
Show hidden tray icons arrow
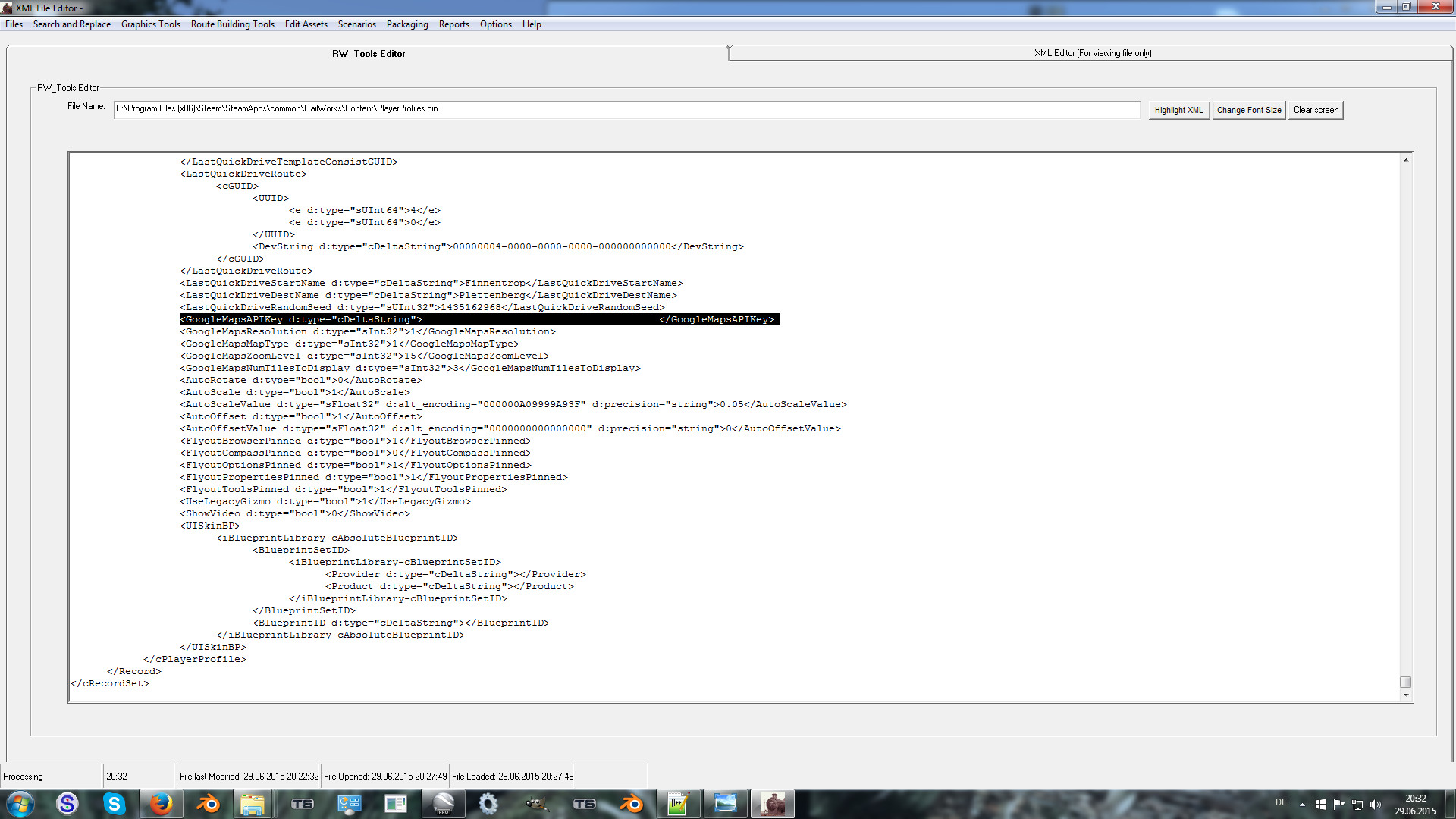(1302, 805)
